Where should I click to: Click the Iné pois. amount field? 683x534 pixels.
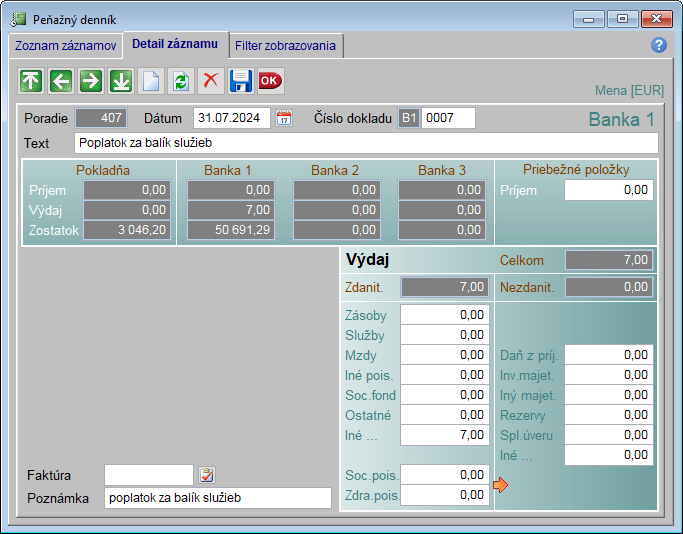445,375
